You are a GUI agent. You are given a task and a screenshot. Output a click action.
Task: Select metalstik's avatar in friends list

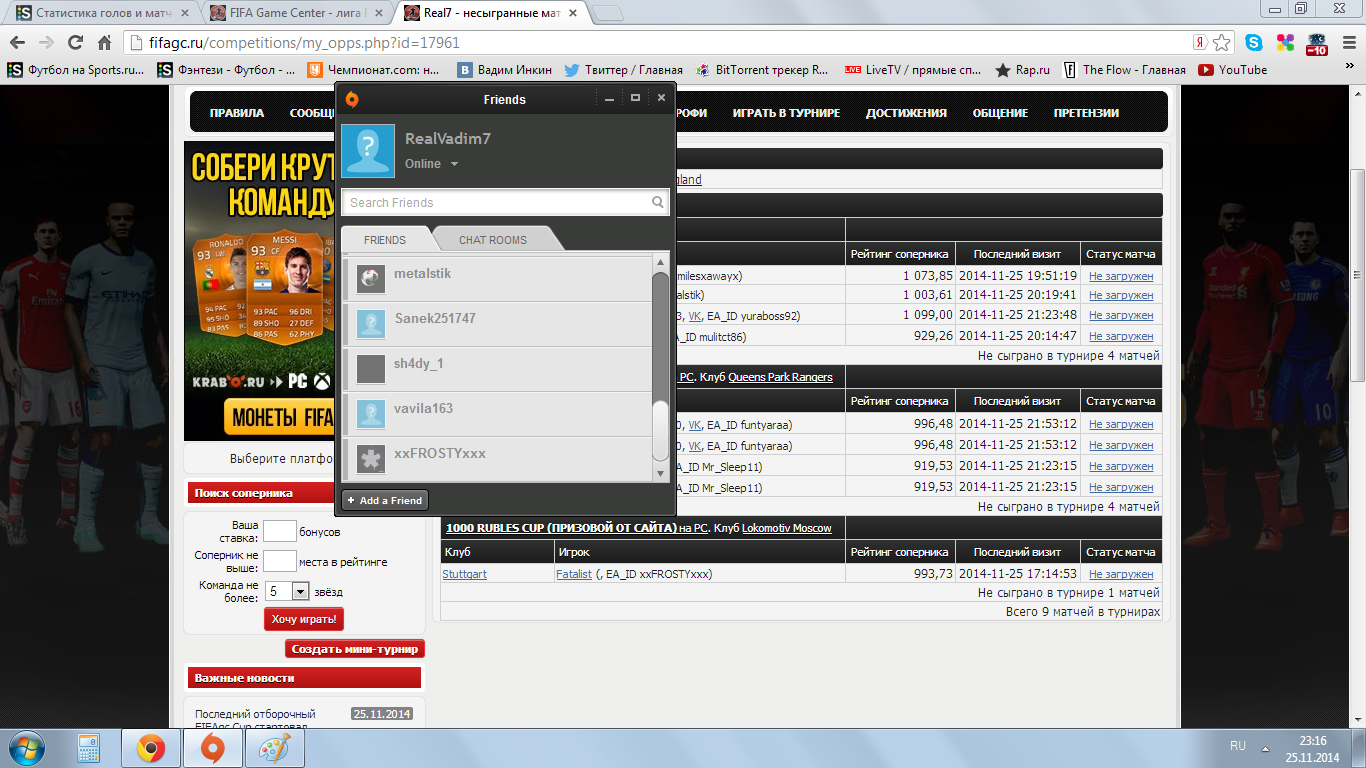point(371,278)
